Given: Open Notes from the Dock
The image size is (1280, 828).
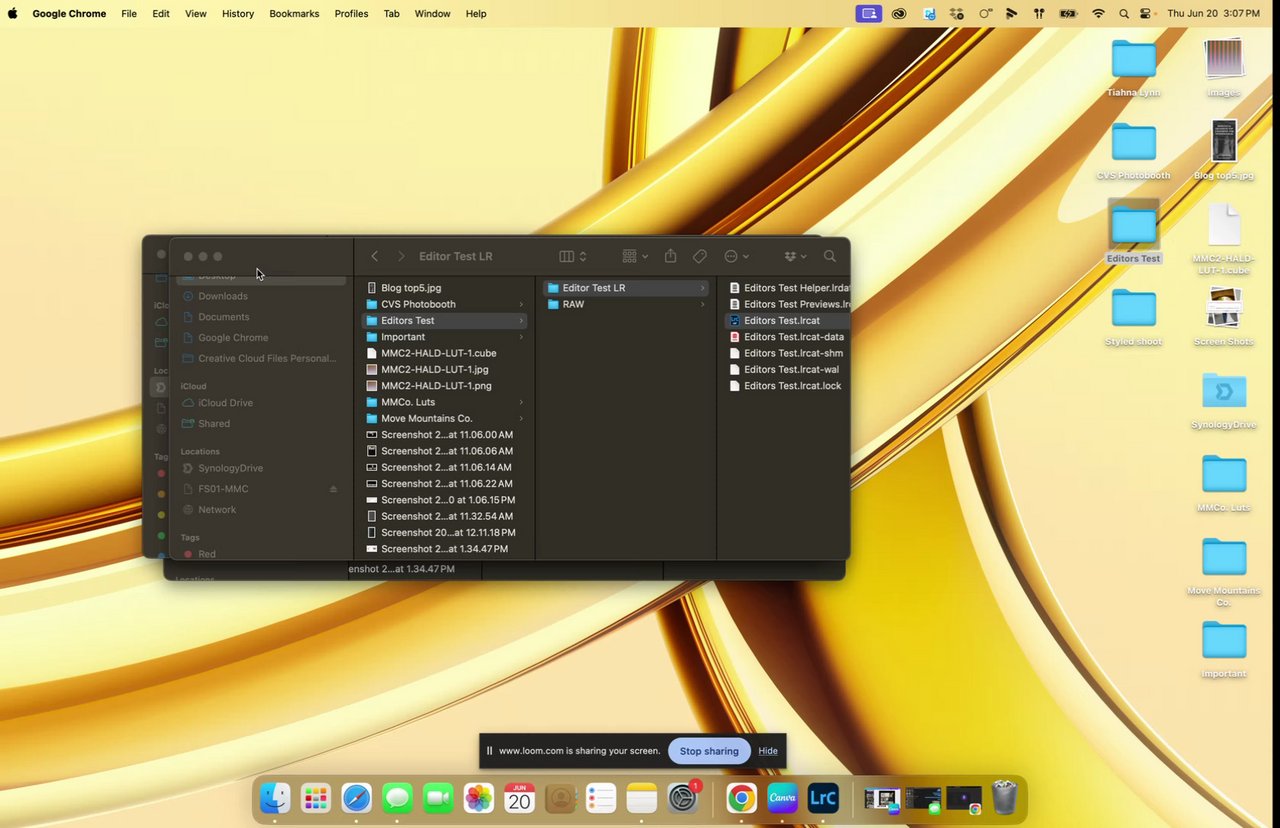Looking at the screenshot, I should pos(642,798).
